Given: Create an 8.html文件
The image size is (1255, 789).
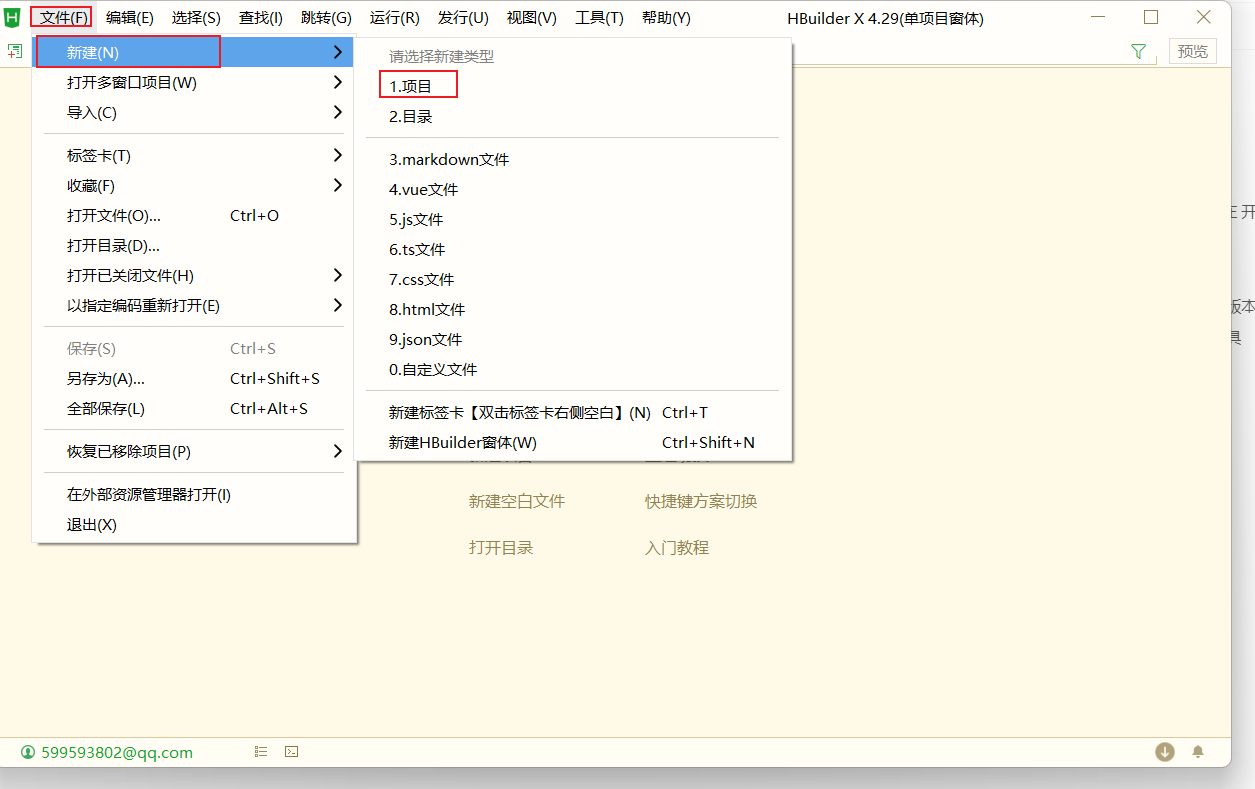Looking at the screenshot, I should [x=573, y=309].
